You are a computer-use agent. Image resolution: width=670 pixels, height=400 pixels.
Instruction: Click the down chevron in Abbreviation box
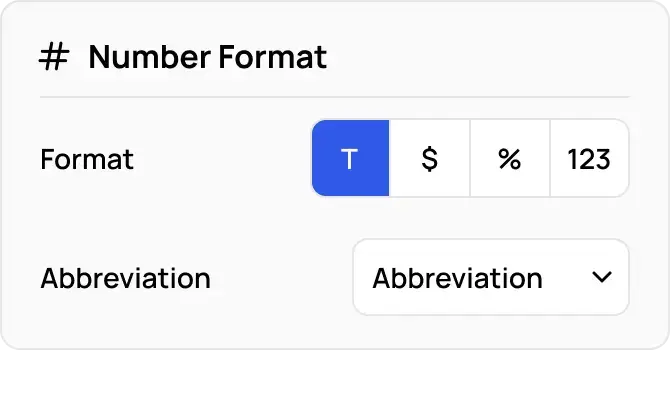602,277
